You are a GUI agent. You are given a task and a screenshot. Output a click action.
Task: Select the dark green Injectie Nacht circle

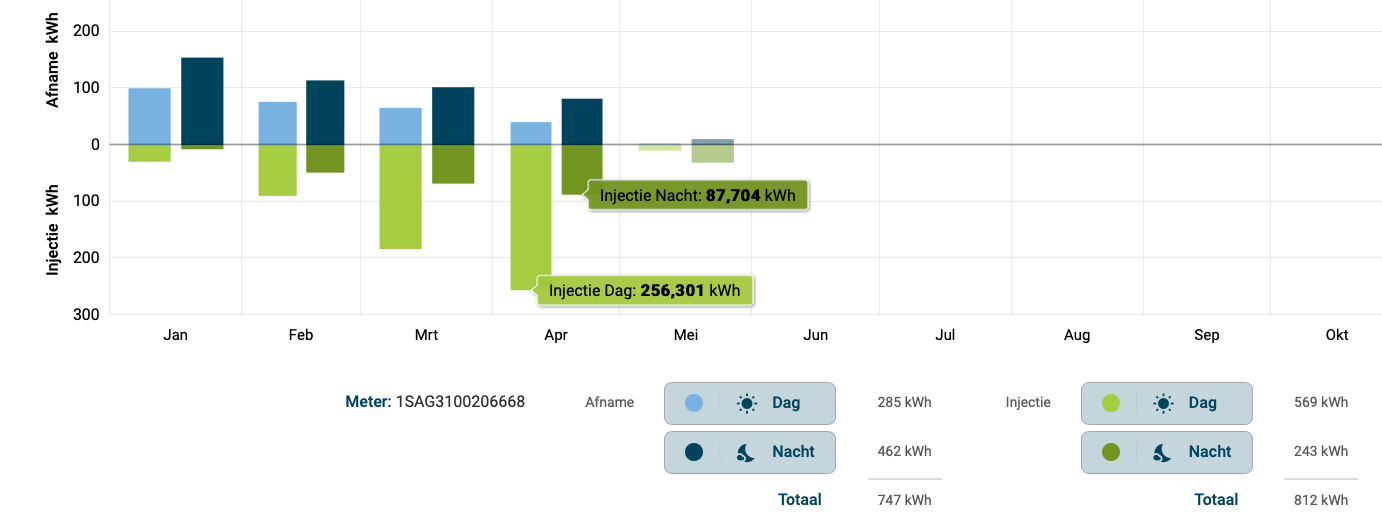1110,452
